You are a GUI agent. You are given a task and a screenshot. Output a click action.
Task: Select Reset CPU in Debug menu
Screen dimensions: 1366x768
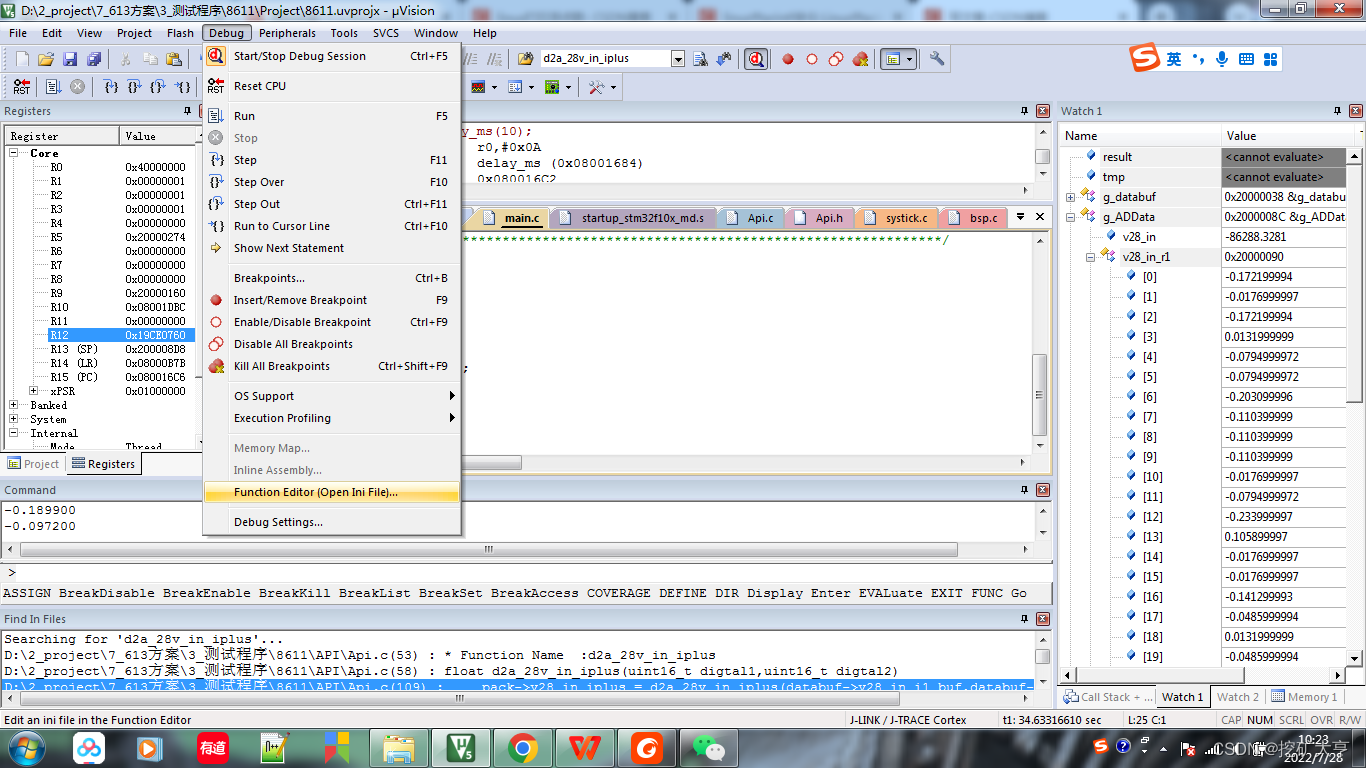click(332, 86)
